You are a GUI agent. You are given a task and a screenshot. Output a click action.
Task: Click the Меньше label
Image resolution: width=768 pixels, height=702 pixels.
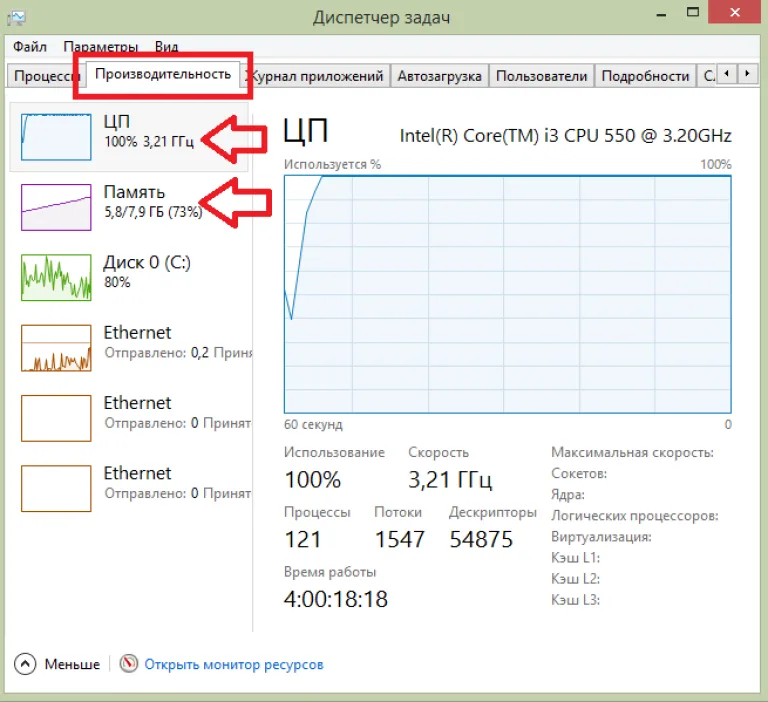(x=72, y=664)
